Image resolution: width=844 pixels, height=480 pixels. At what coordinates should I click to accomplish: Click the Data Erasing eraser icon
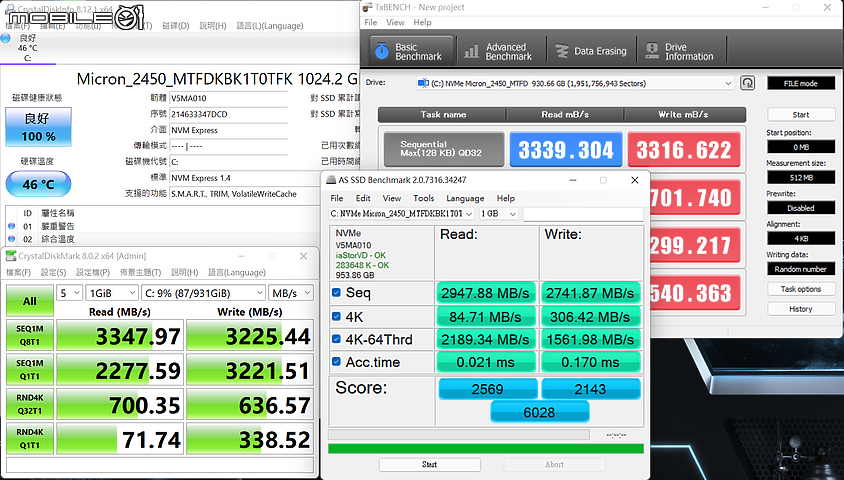coord(561,51)
